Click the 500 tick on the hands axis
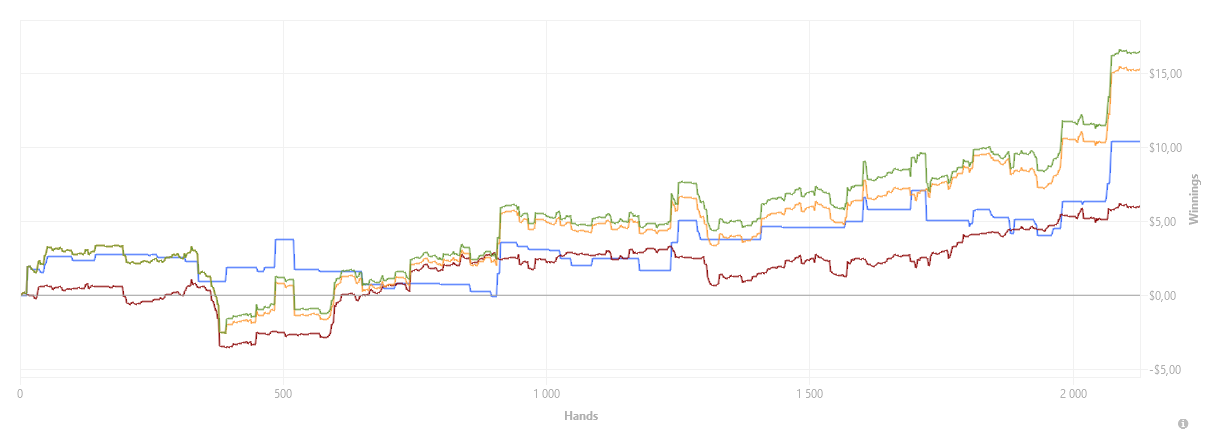 (283, 393)
